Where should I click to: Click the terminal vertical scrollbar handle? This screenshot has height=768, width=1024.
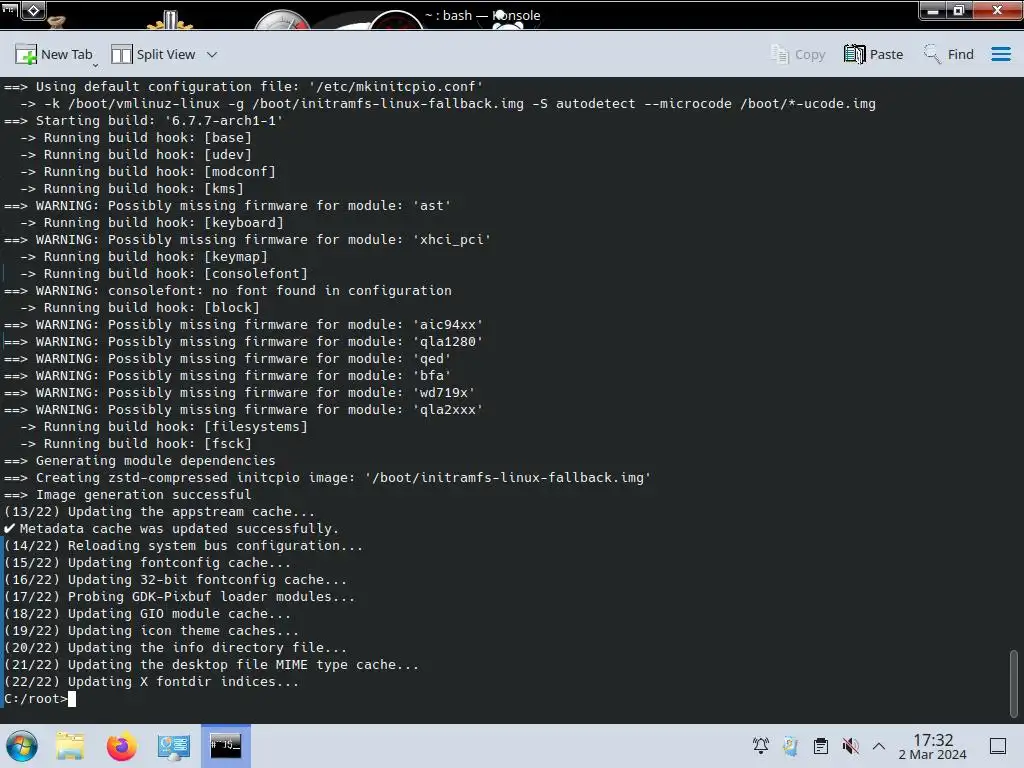1014,683
